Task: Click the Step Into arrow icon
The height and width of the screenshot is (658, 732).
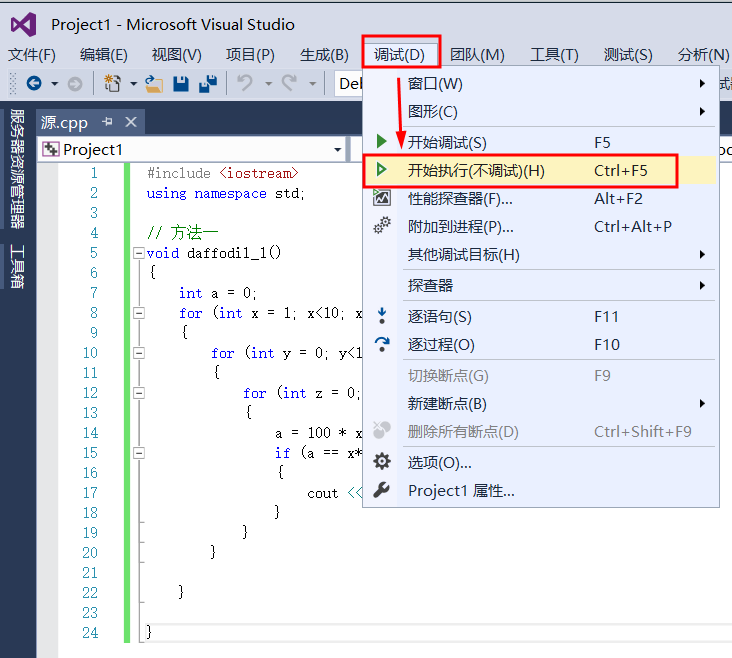Action: (382, 316)
